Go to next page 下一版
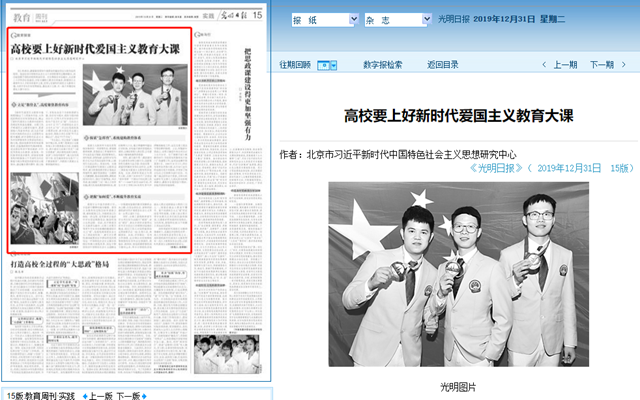 point(128,395)
